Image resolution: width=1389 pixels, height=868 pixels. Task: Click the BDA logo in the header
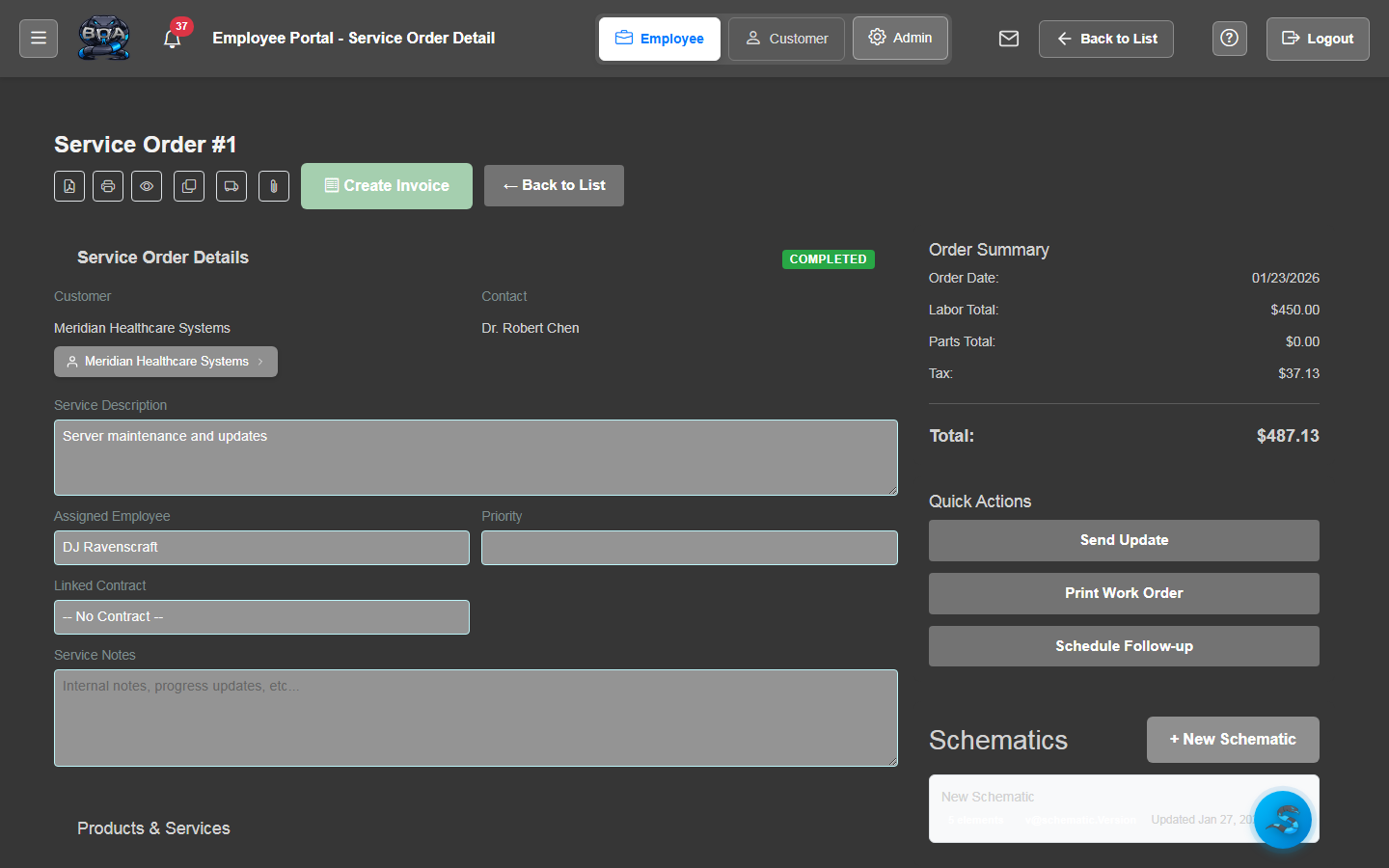(x=103, y=38)
